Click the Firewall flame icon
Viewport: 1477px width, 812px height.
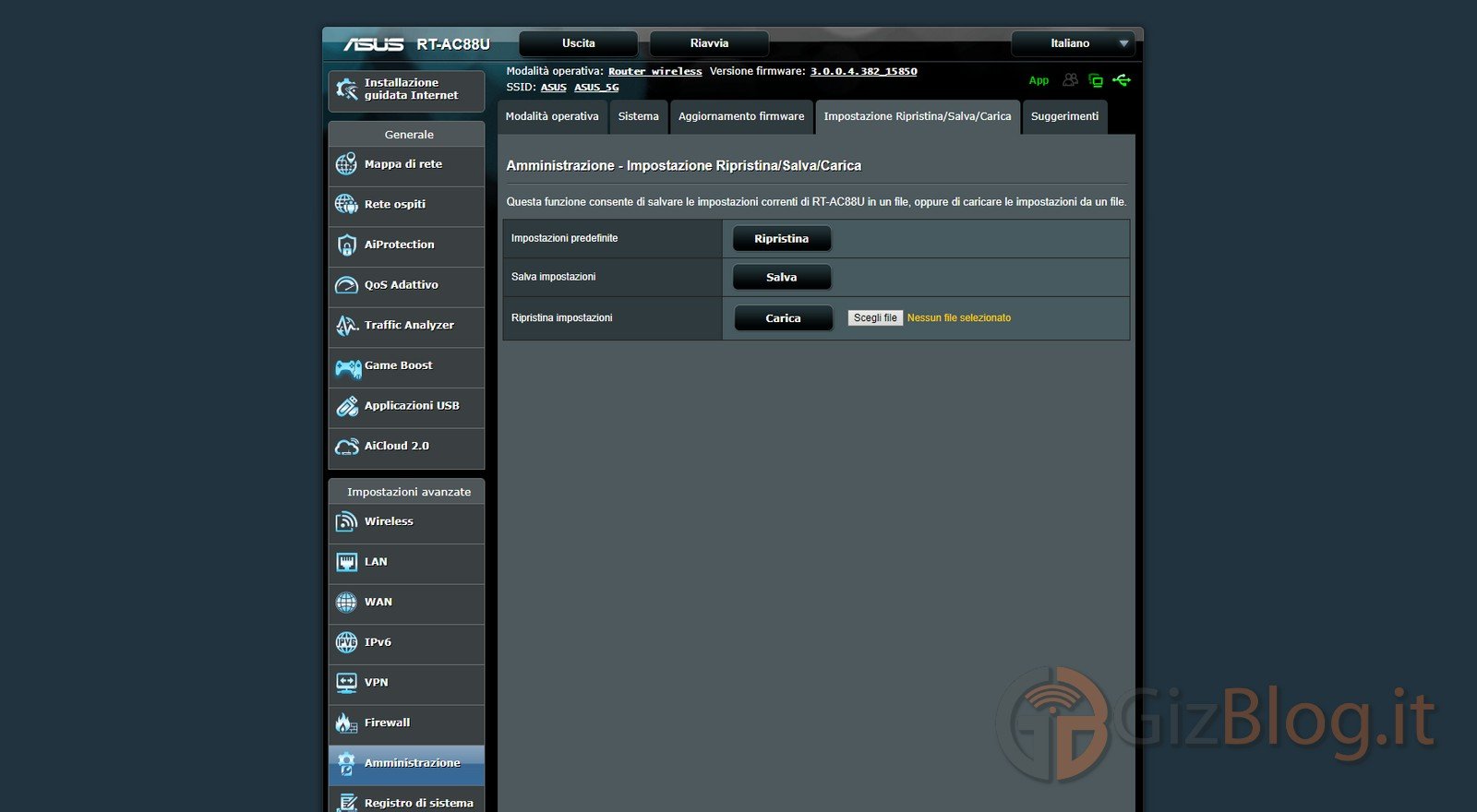(346, 722)
